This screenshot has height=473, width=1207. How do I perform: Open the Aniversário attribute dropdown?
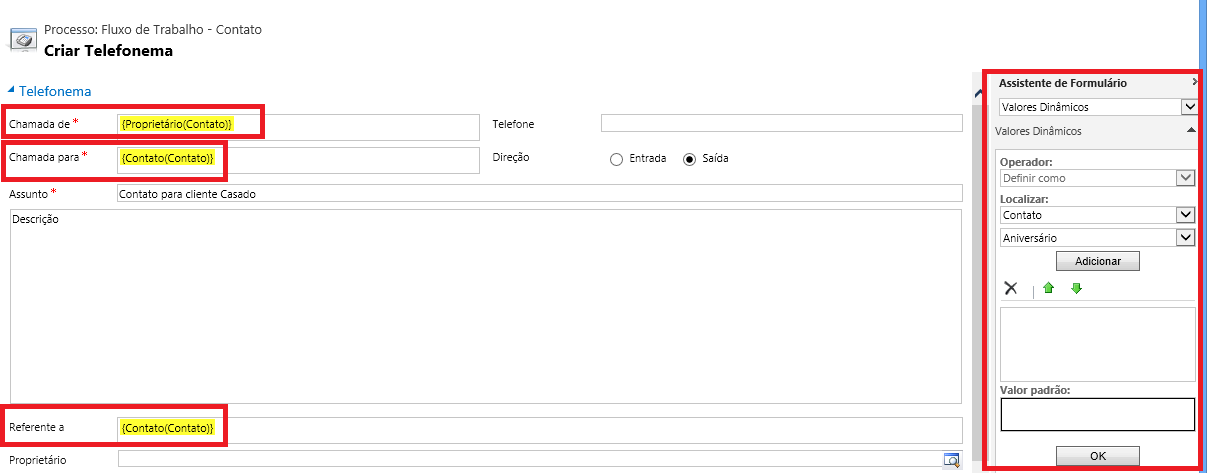[1186, 238]
